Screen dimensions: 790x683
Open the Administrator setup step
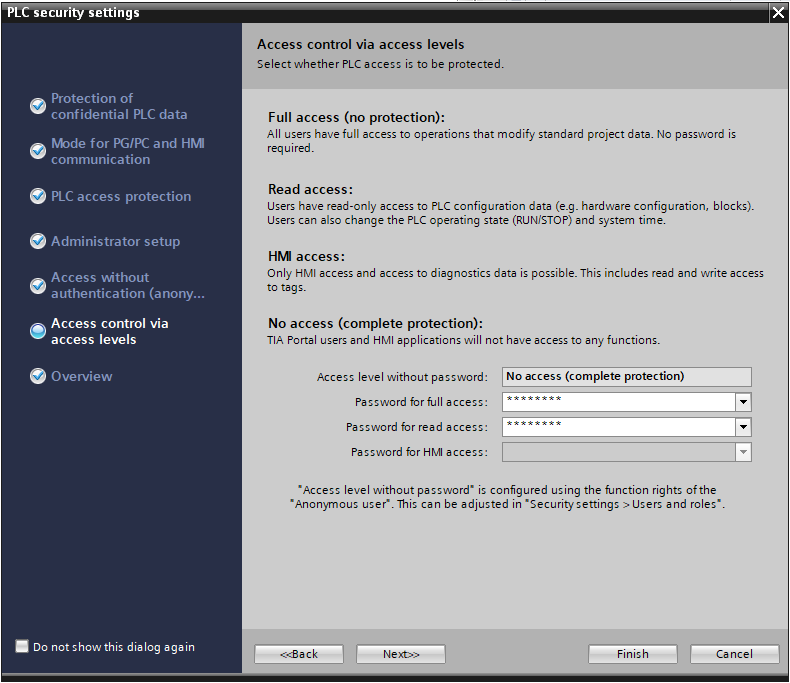115,241
